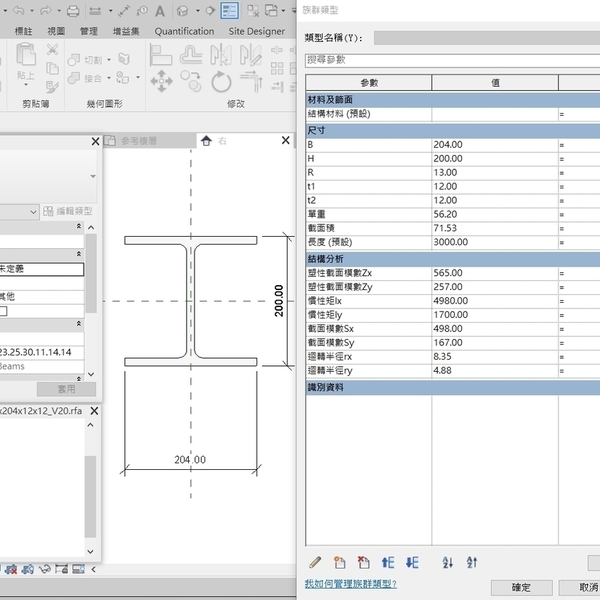Click the New Parameter icon

(x=339, y=563)
